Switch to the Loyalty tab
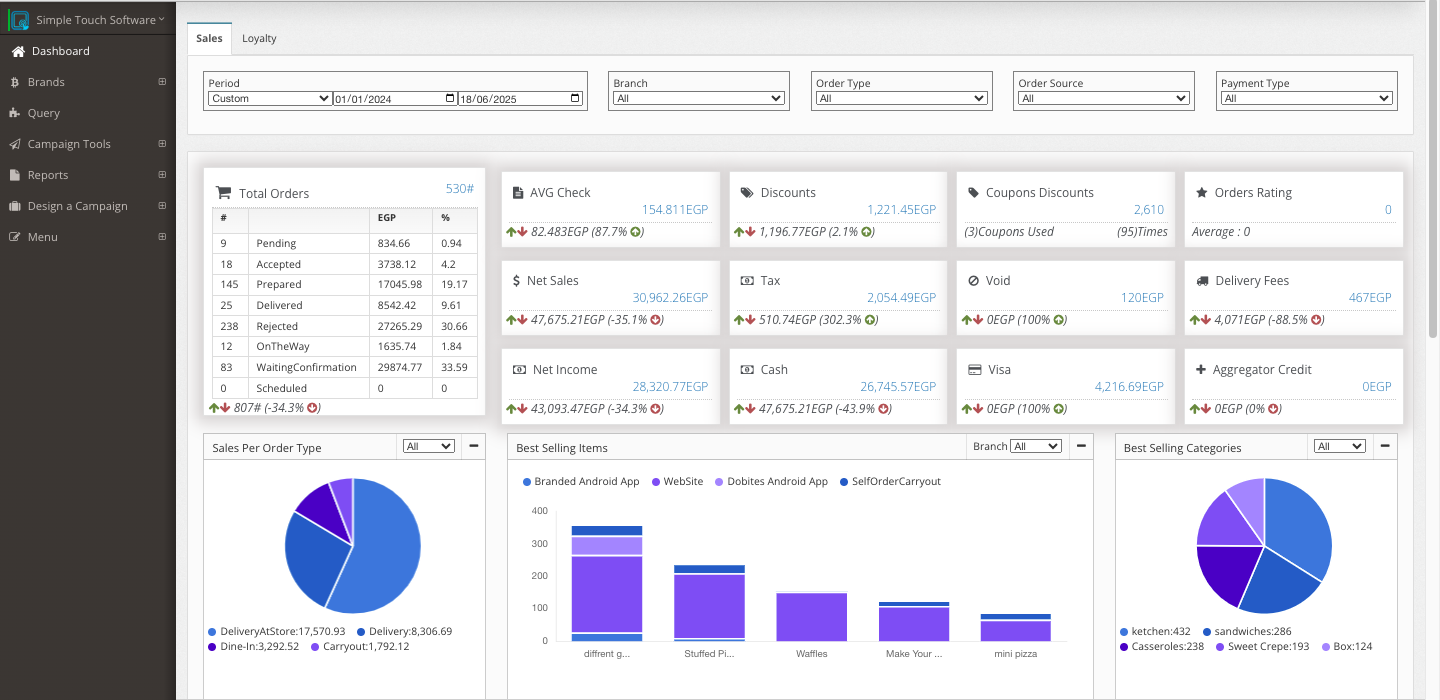Screen dimensions: 1440x700 259,38
